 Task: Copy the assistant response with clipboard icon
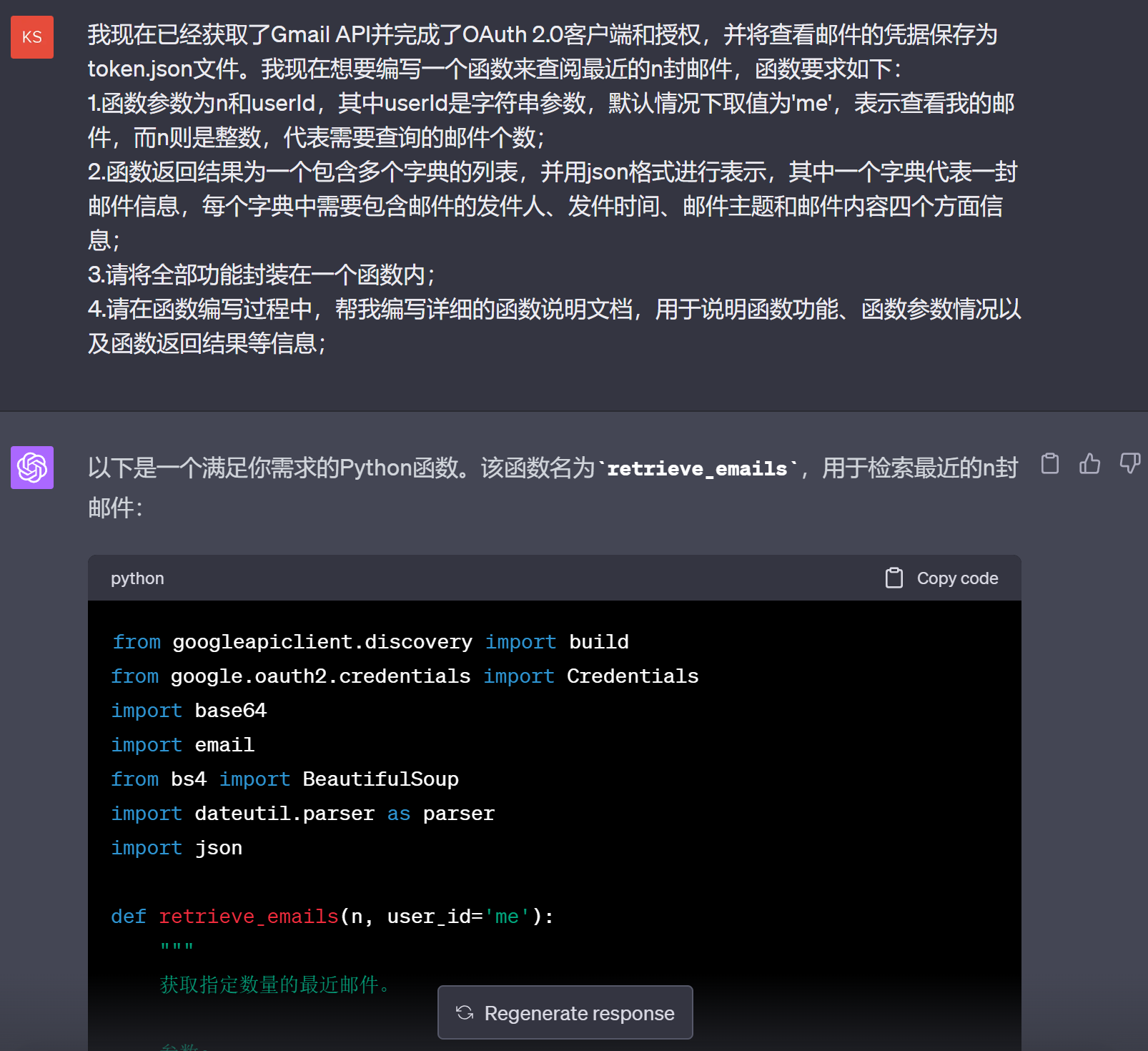(1050, 464)
